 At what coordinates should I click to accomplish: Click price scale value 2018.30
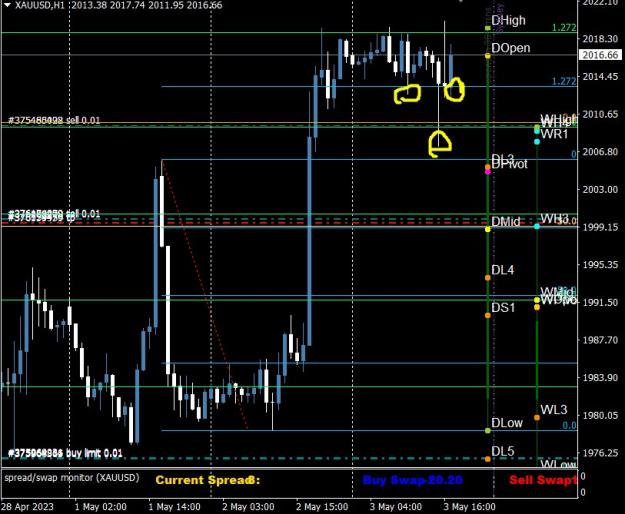pos(600,39)
